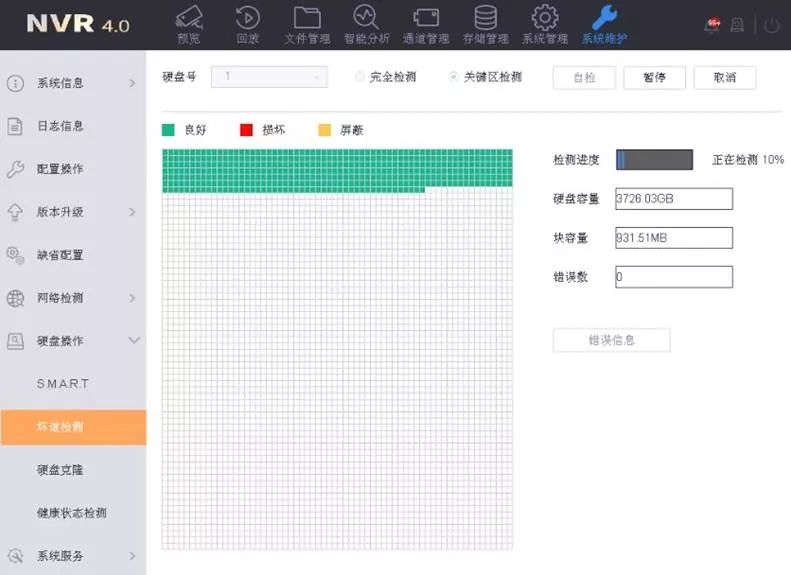
Task: Click the power icon in top bar
Action: (771, 25)
